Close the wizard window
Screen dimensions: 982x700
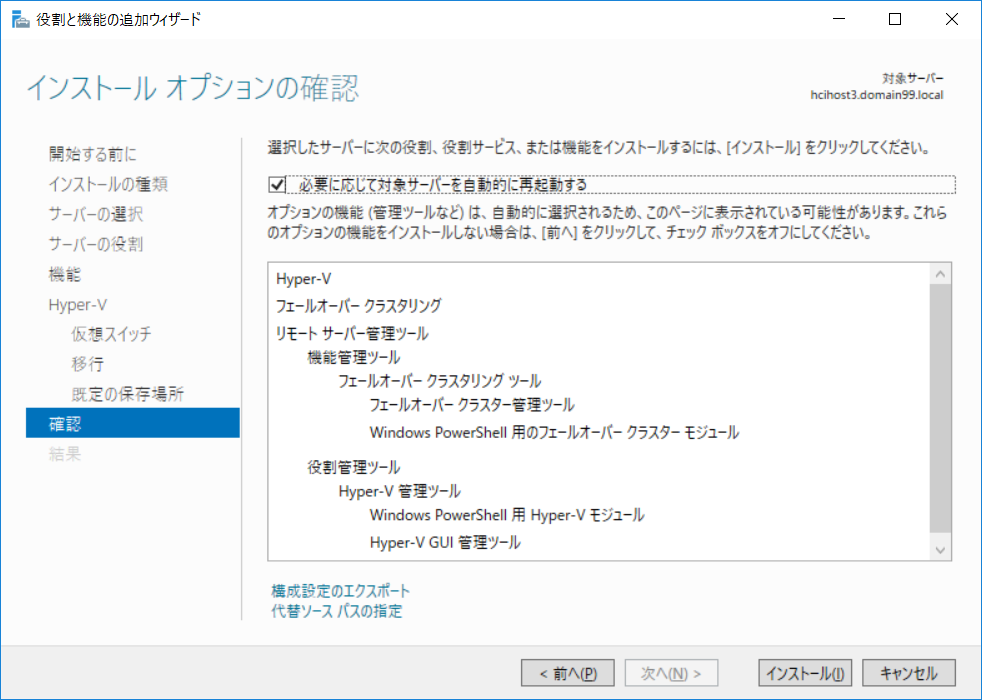point(952,19)
